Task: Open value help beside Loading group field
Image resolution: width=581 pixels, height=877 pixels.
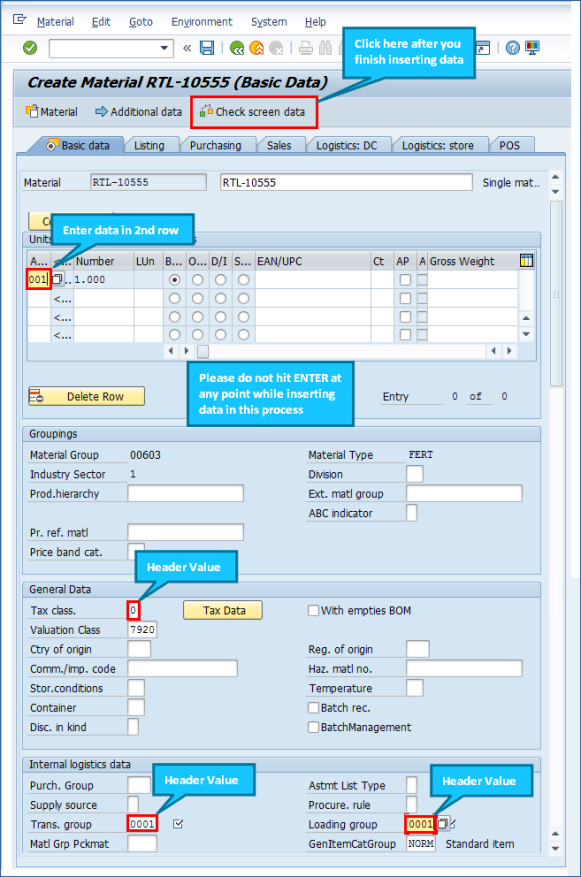Action: [x=442, y=823]
